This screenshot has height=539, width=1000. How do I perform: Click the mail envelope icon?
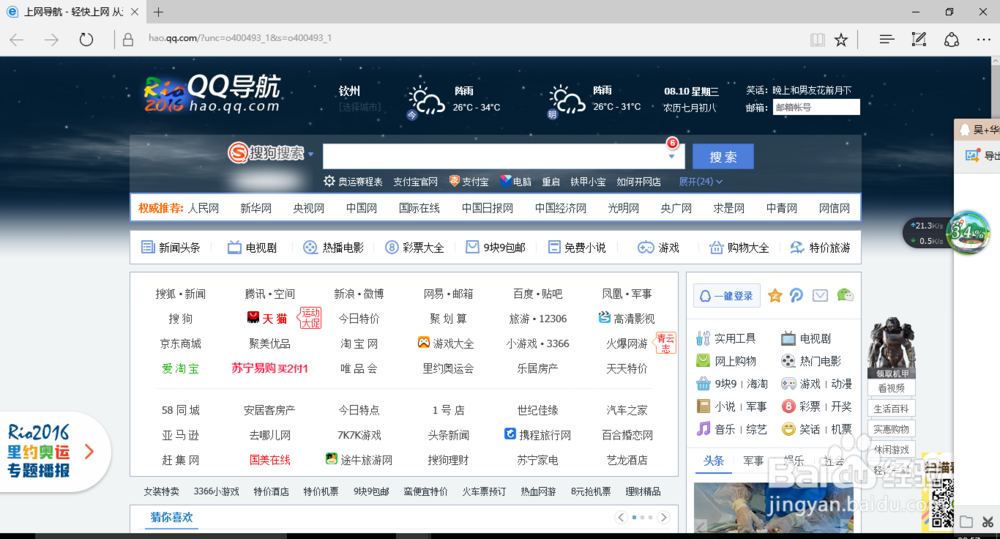pos(820,295)
